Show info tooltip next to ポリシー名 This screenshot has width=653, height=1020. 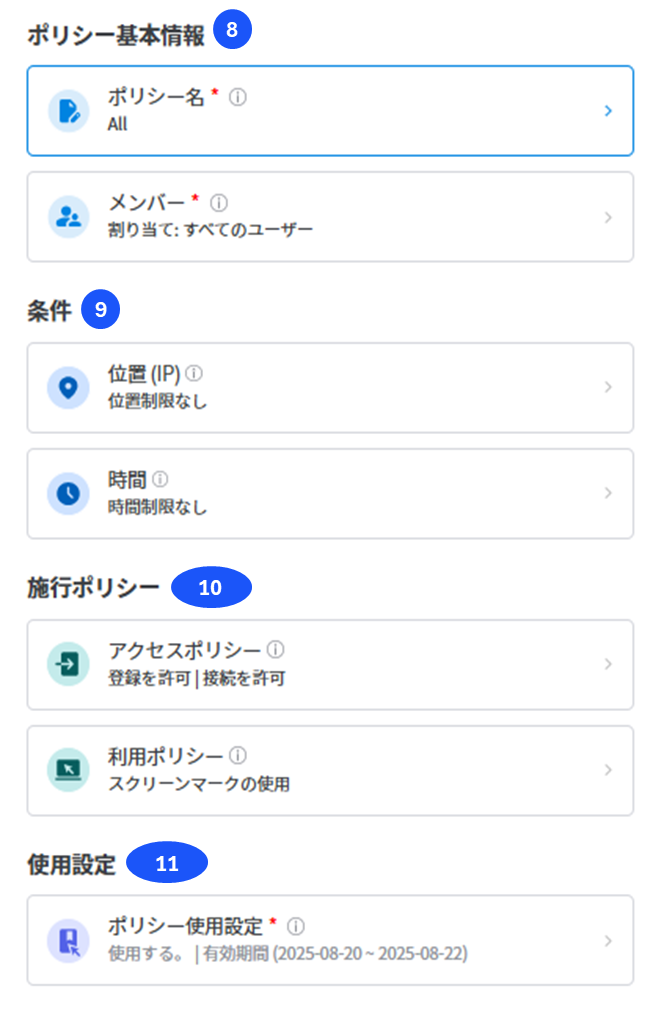(x=238, y=98)
